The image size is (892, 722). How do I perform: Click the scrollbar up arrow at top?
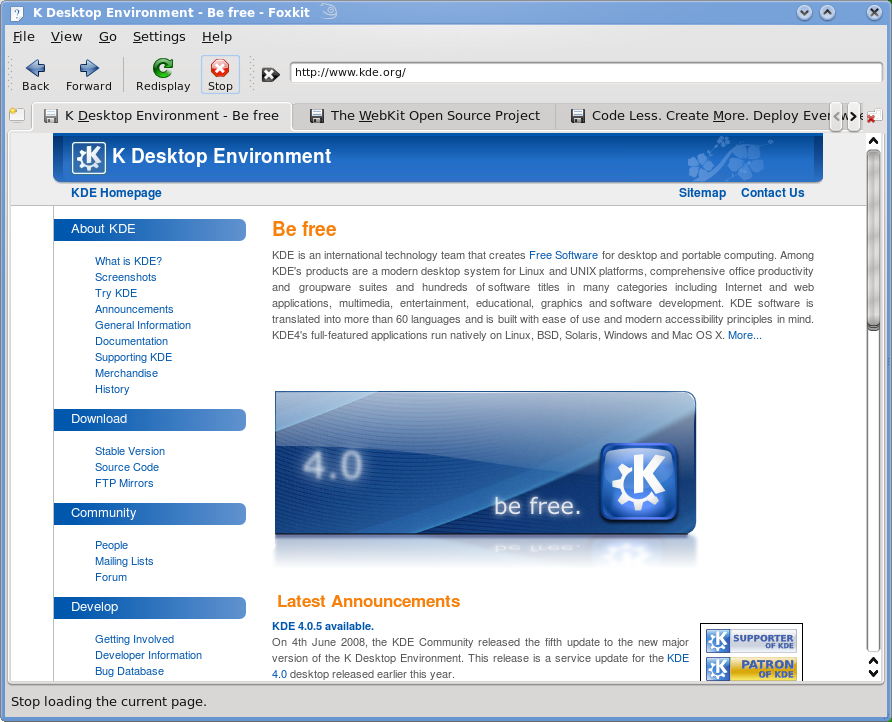pos(873,141)
